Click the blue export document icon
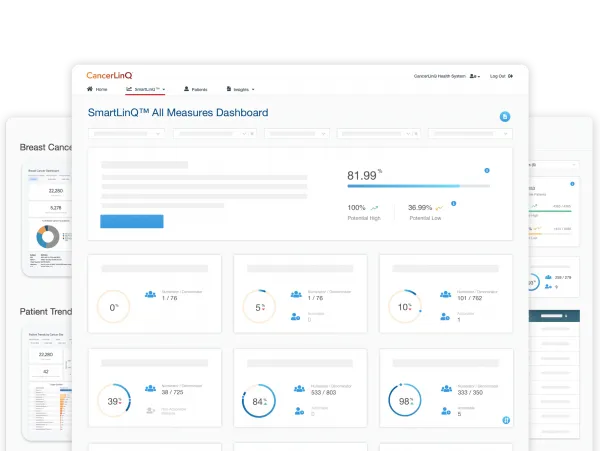Image resolution: width=600 pixels, height=451 pixels. pyautogui.click(x=505, y=117)
